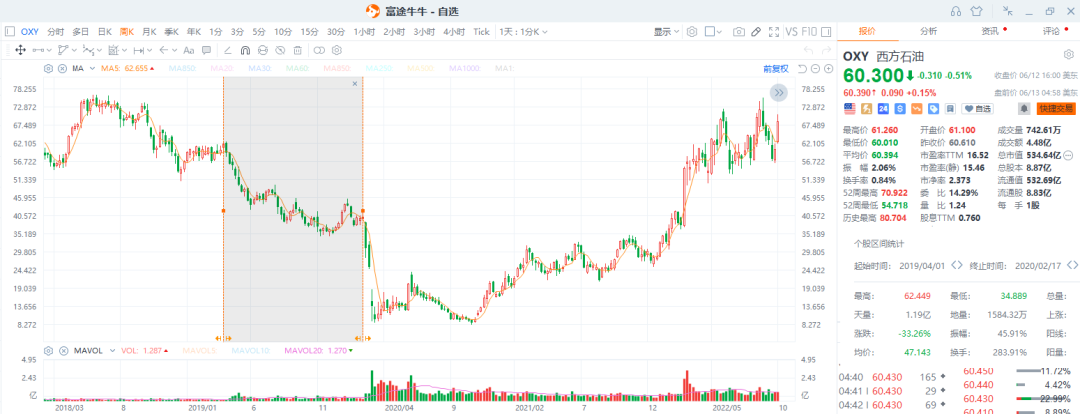Toggle 自选 watchlist heart button
Screen dimensions: 1080x414
click(977, 108)
